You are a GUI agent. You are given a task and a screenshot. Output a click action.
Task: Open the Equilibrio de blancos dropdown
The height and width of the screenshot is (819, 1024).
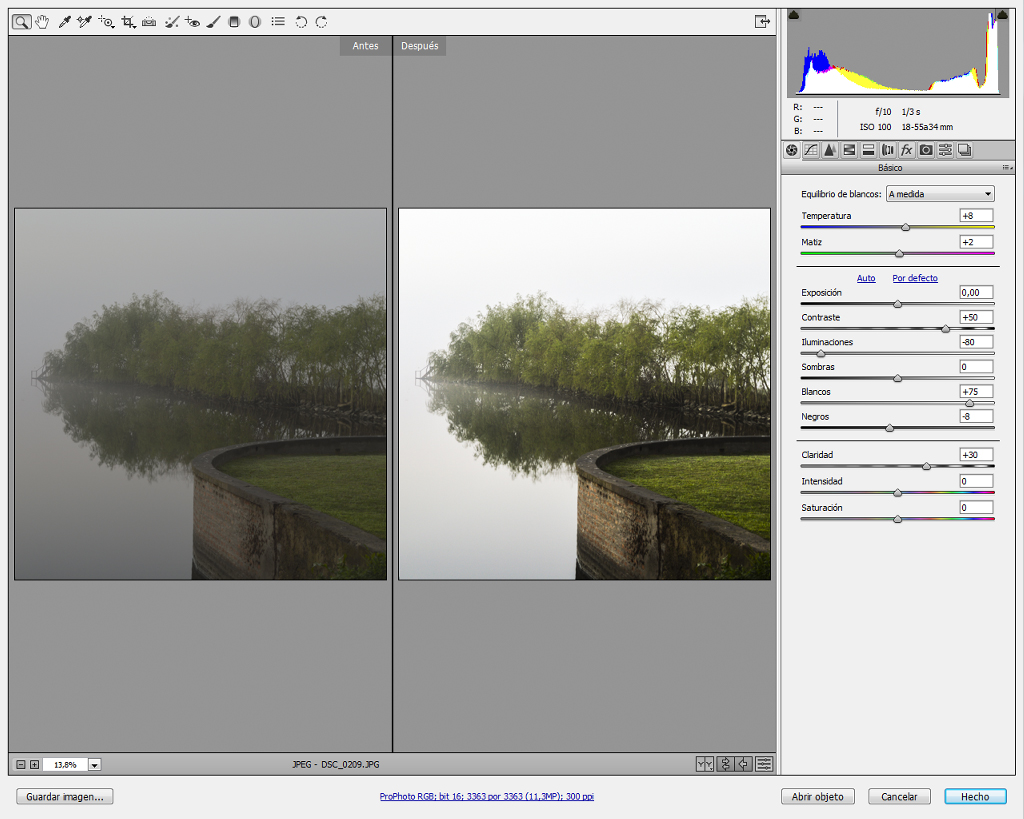pos(940,194)
